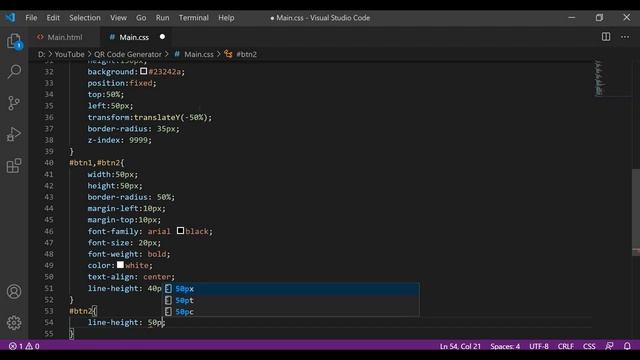Open the Help menu
The height and width of the screenshot is (360, 640).
pyautogui.click(x=226, y=18)
